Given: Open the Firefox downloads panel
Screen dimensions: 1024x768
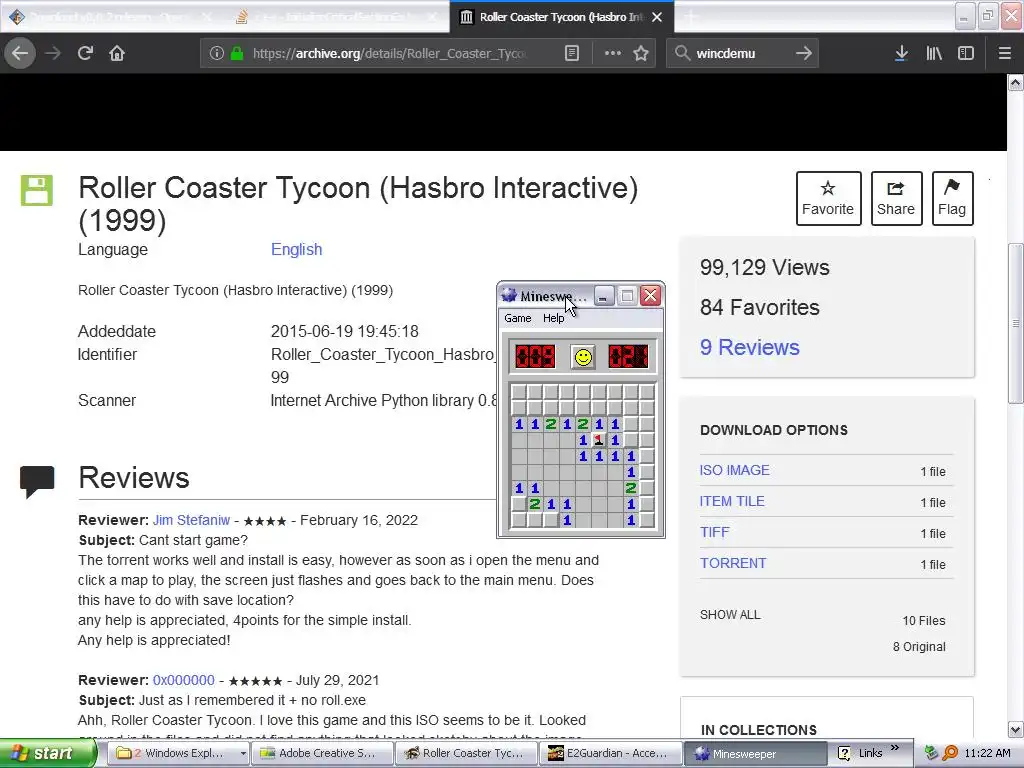Looking at the screenshot, I should coord(901,53).
